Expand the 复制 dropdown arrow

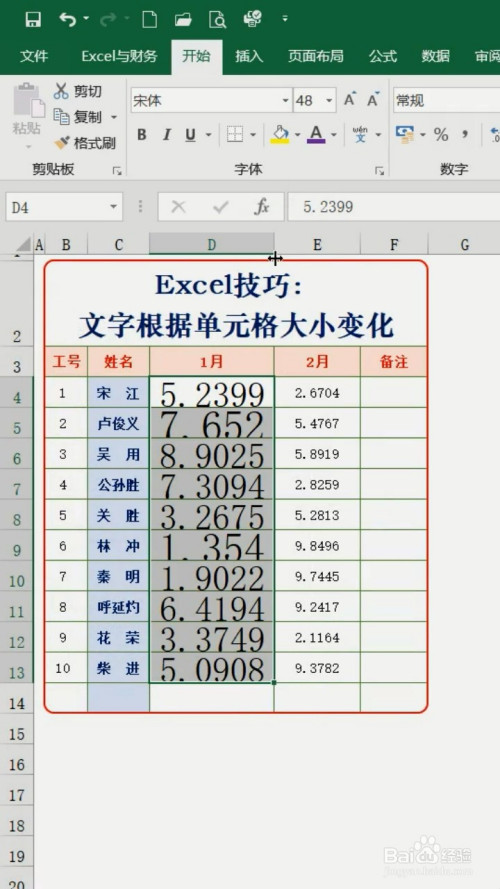(x=113, y=117)
